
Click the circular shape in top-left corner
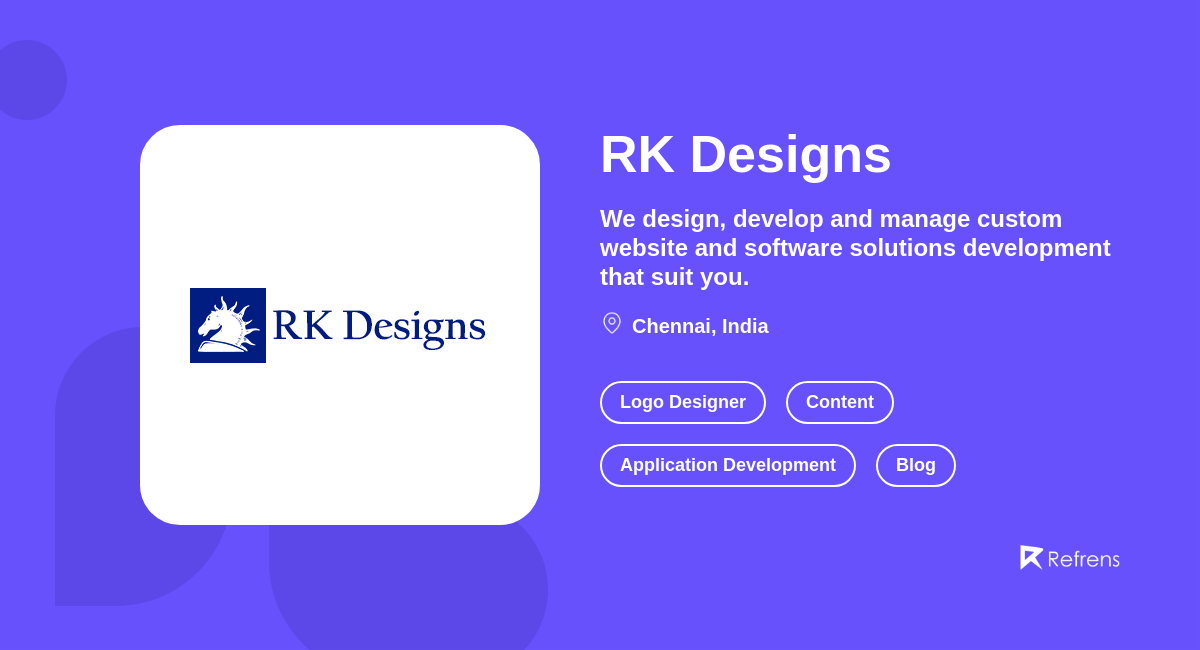(x=30, y=80)
